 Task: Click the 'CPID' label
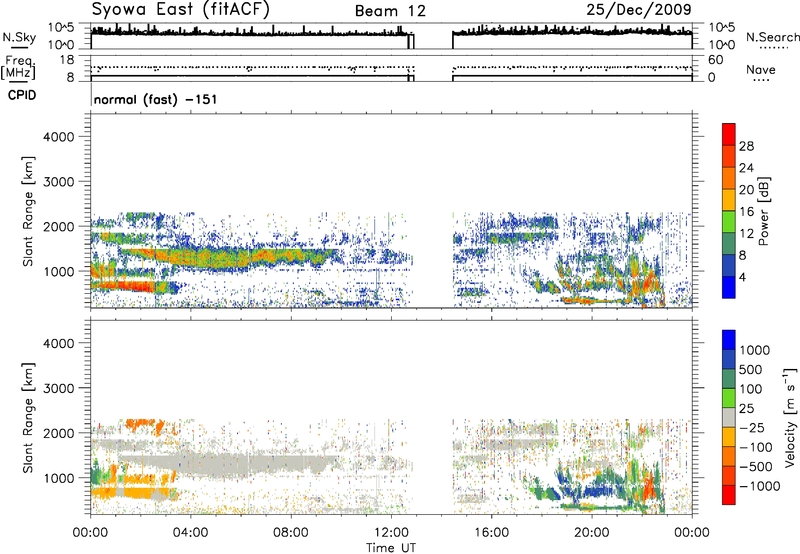(22, 95)
